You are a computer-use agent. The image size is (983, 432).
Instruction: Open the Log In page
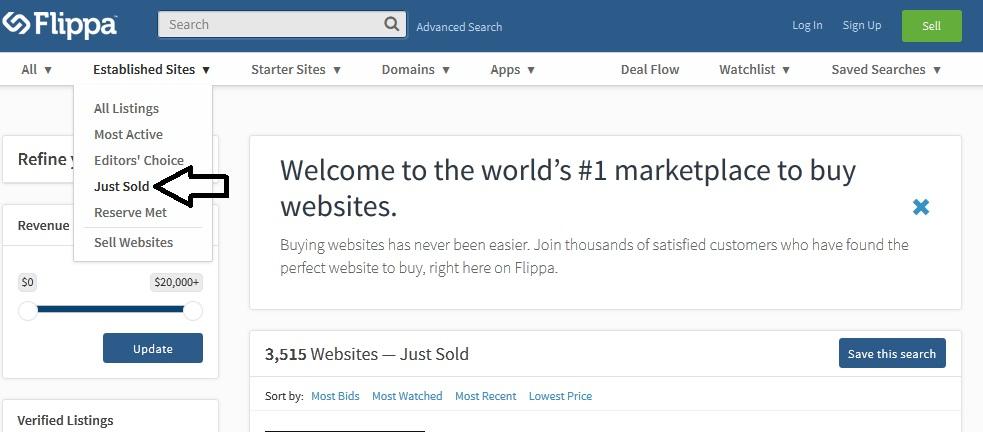coord(807,26)
